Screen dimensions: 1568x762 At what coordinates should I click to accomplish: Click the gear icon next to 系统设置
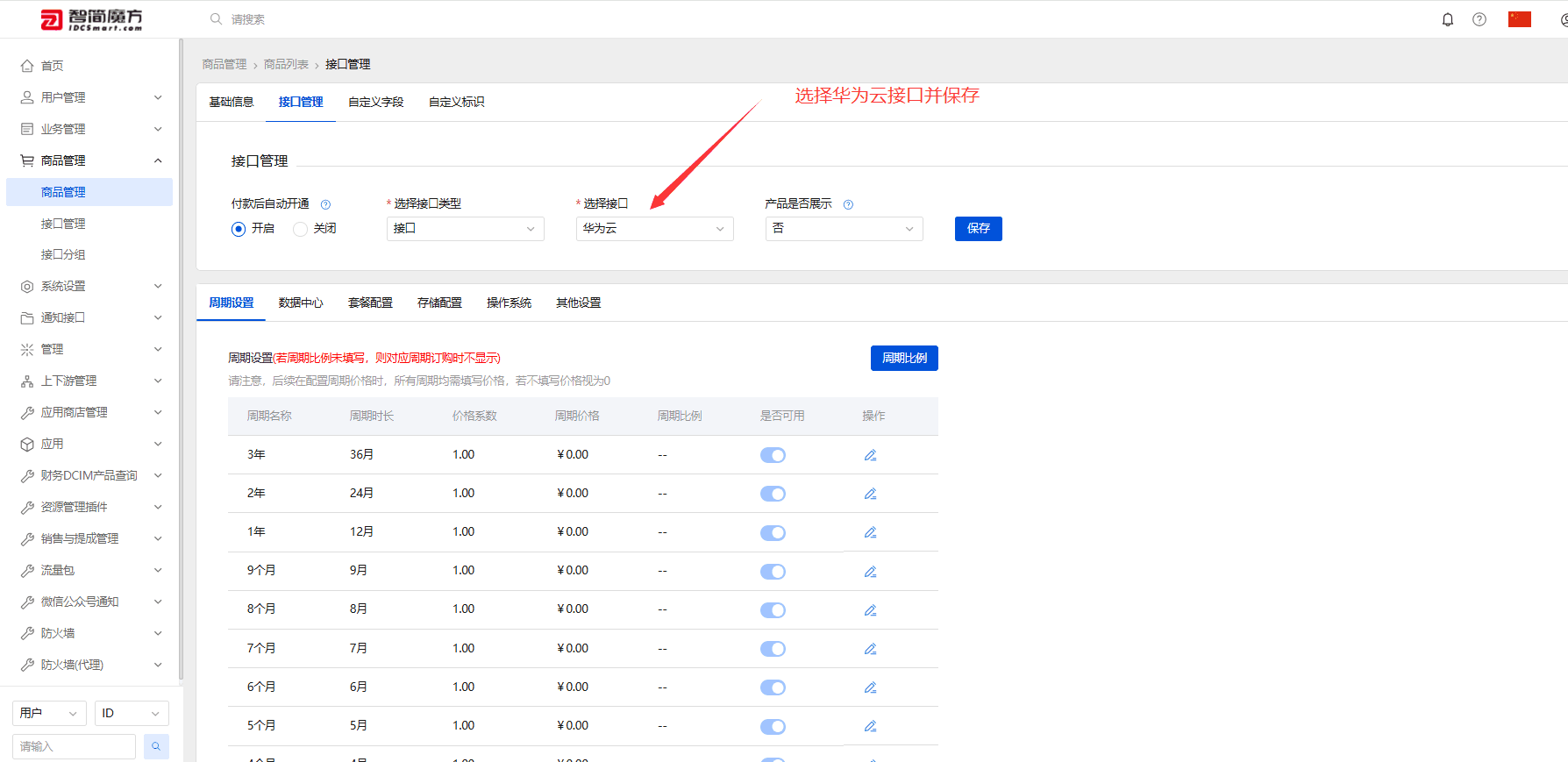tap(27, 287)
